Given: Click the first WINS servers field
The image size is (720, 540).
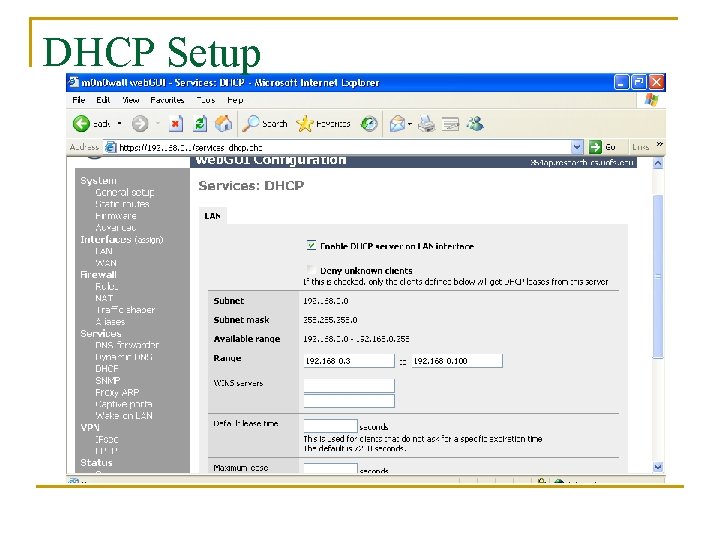Looking at the screenshot, I should click(x=349, y=385).
